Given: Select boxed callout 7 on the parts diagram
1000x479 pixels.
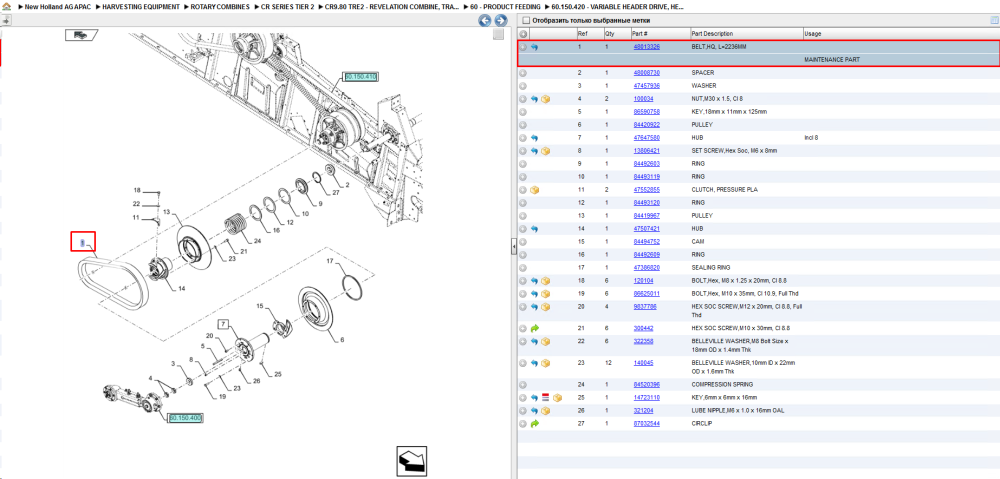Looking at the screenshot, I should [x=223, y=324].
